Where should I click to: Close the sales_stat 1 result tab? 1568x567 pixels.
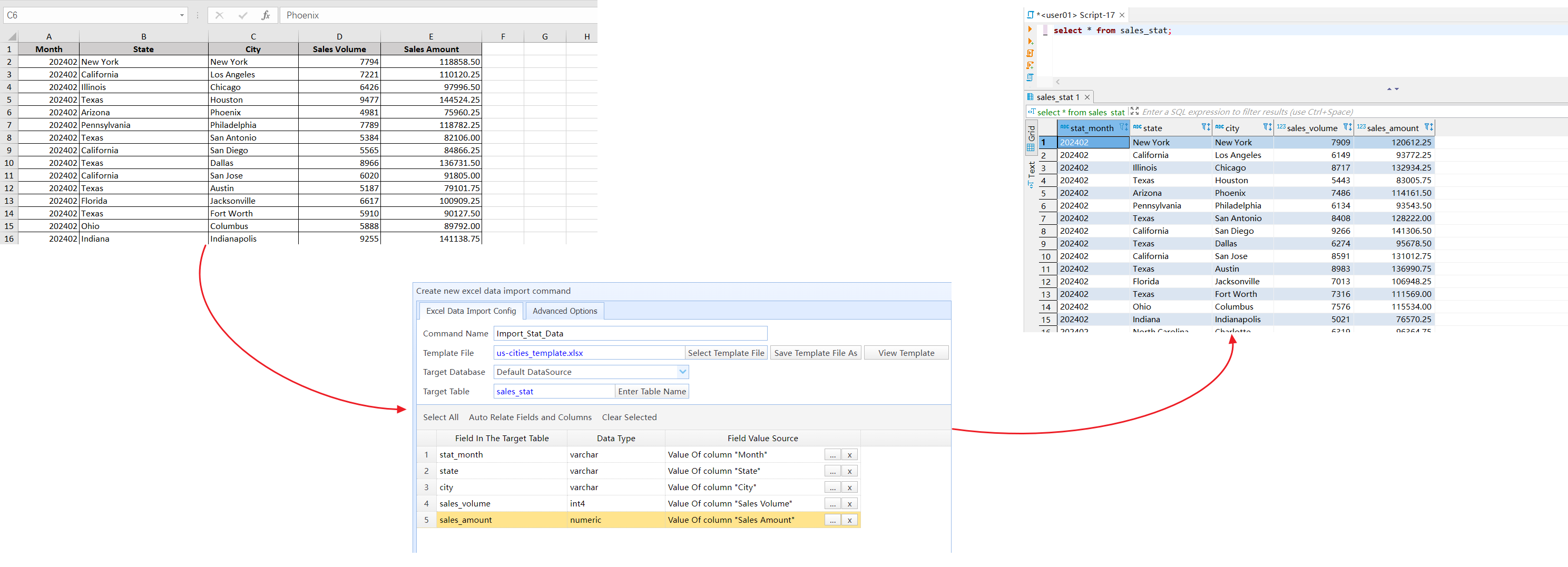point(1086,97)
